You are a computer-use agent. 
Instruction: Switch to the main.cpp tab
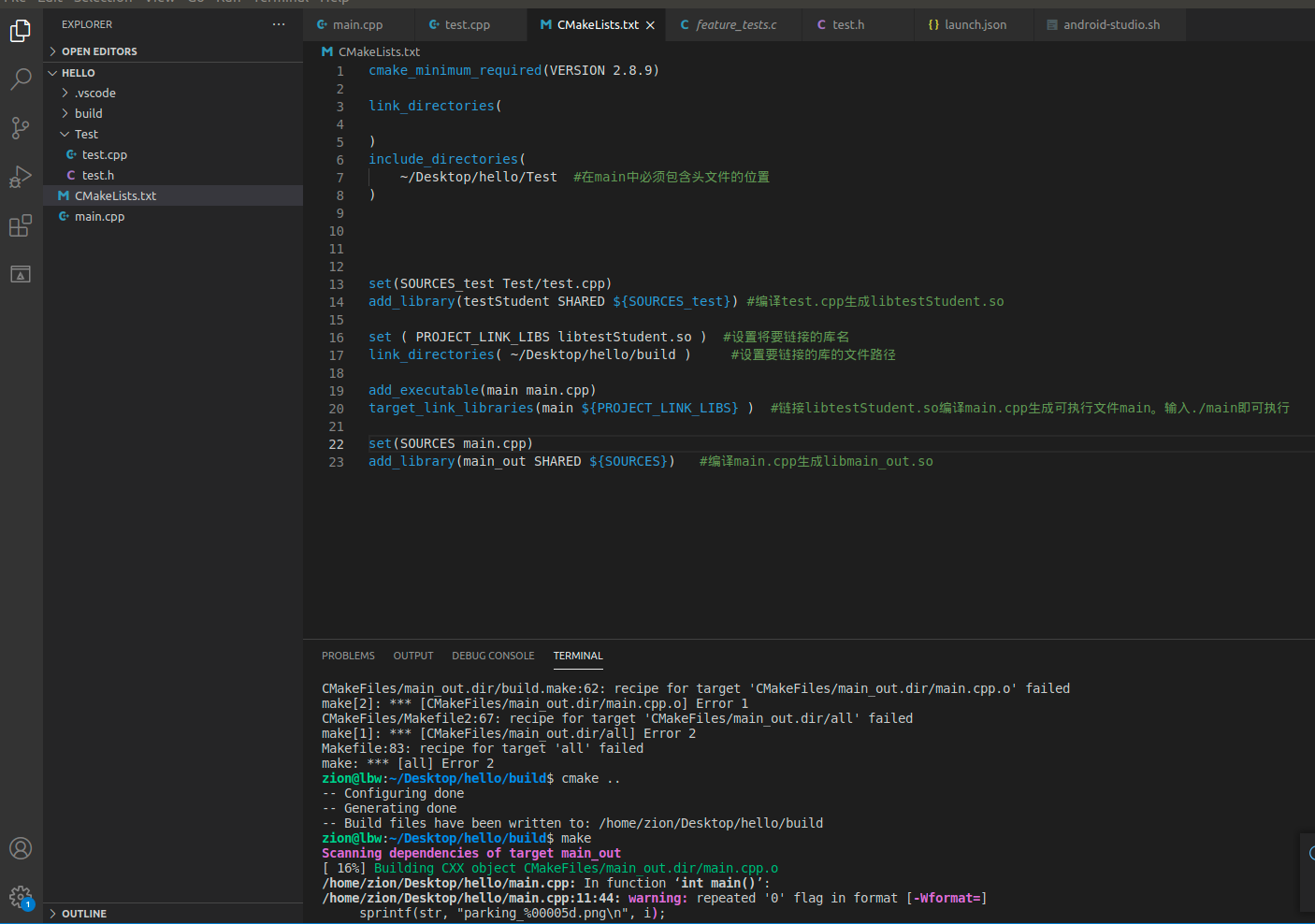tap(358, 25)
